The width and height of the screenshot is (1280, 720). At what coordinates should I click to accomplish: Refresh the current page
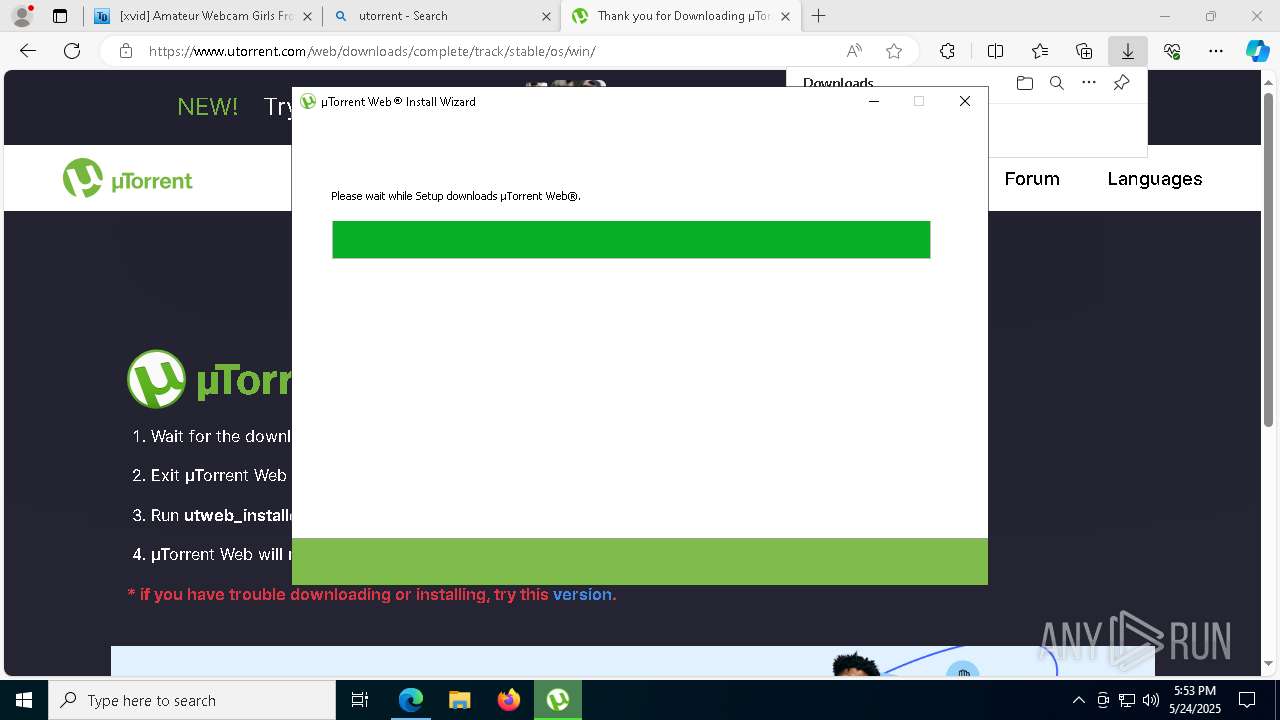[x=72, y=51]
